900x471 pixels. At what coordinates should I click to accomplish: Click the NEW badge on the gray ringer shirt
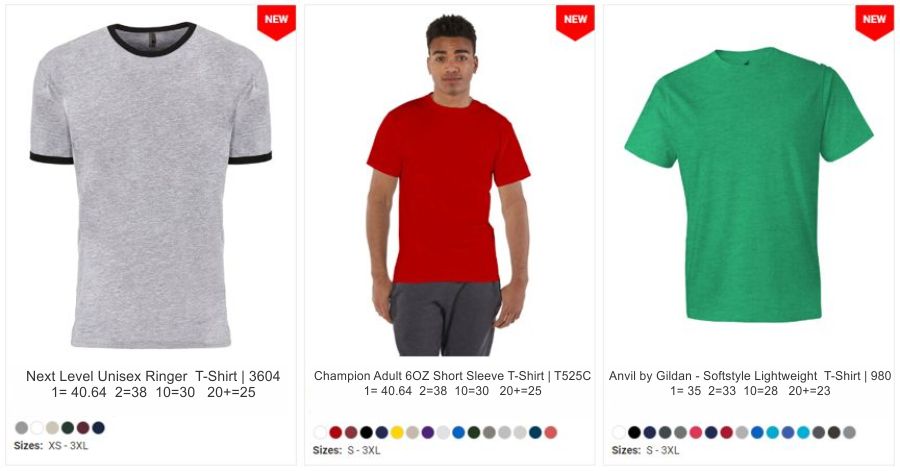[x=276, y=22]
